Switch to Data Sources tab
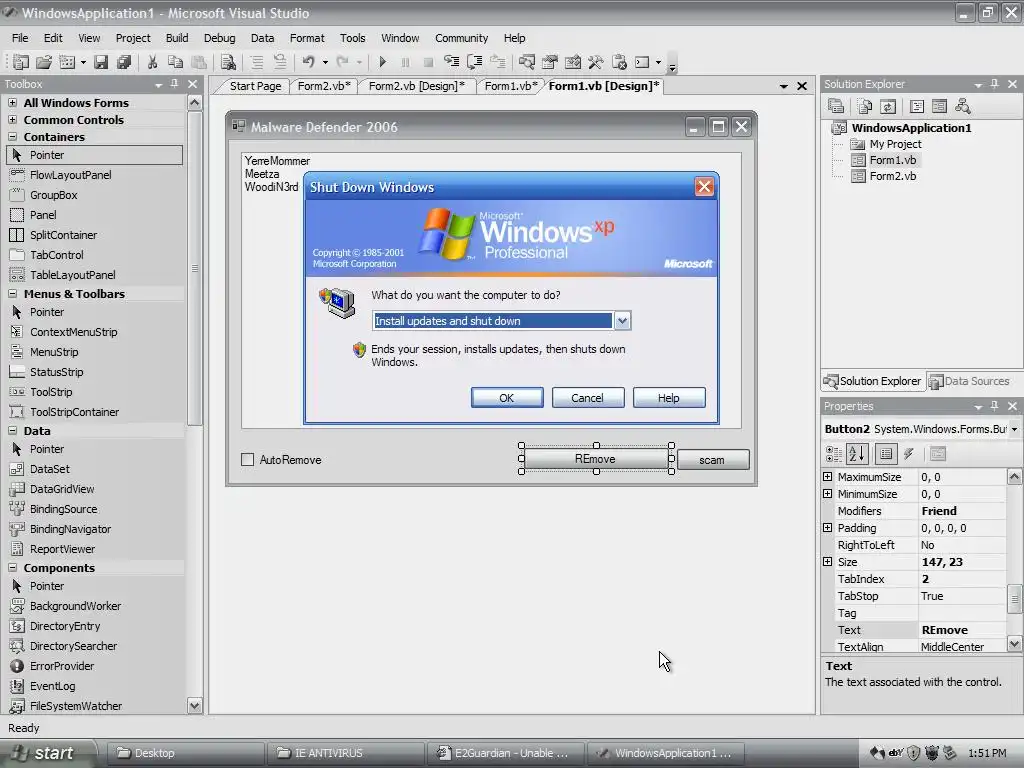Image resolution: width=1024 pixels, height=768 pixels. pos(970,381)
